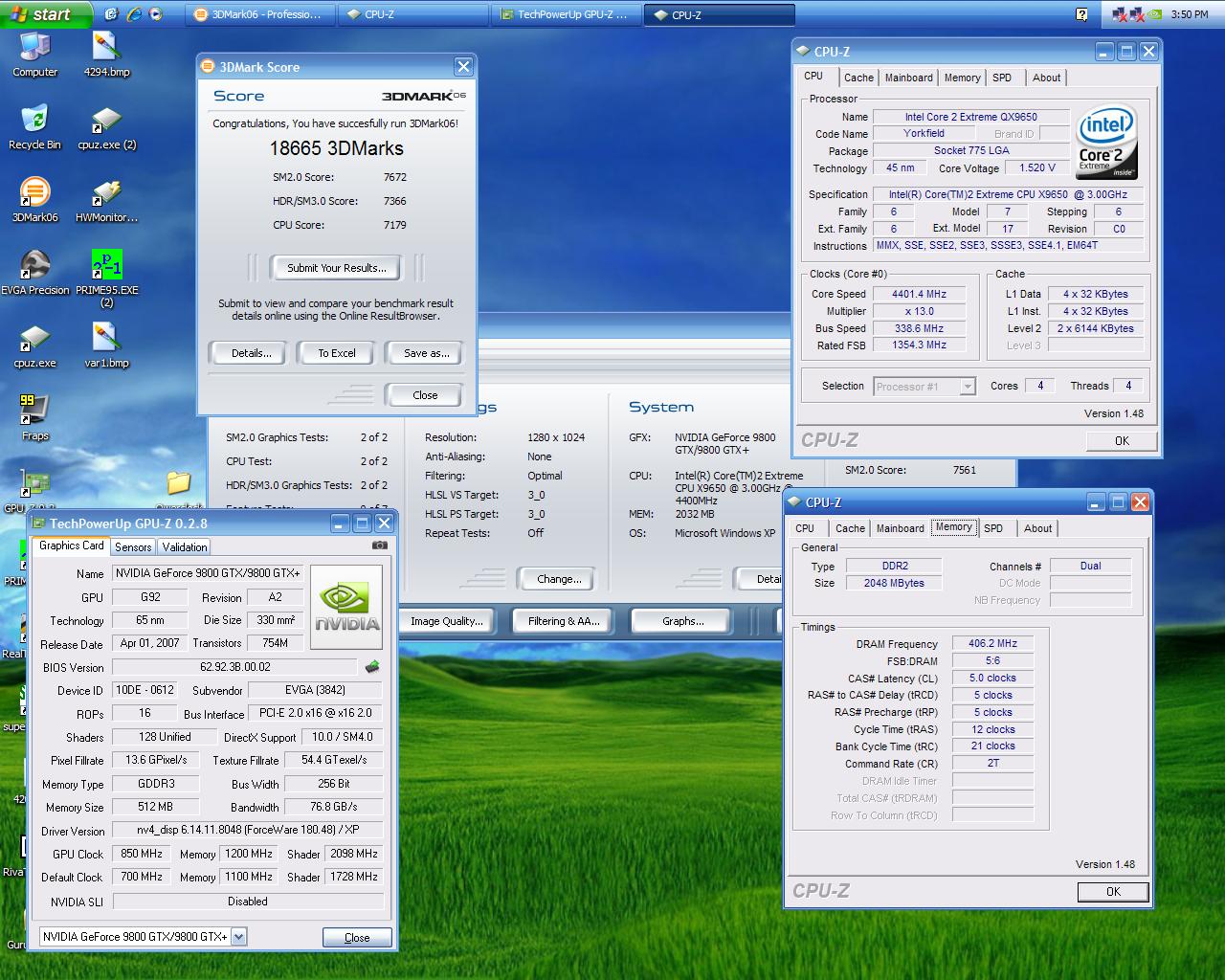Click OK in the lower CPU-Z window
This screenshot has height=980, width=1225.
pos(1113,892)
